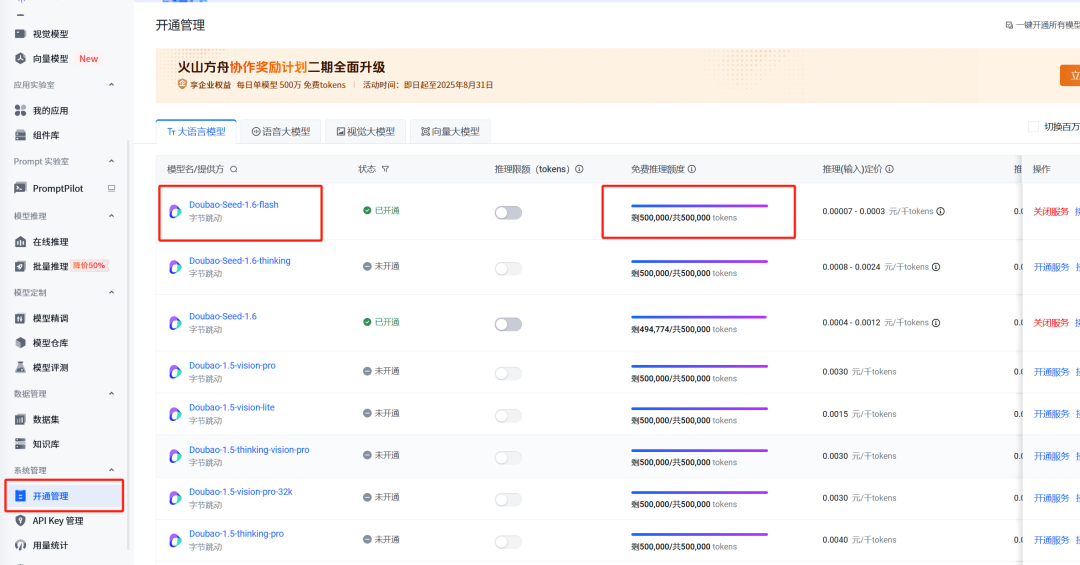The width and height of the screenshot is (1080, 565).
Task: Toggle 推理限额 switch for Doubao-1.5-thinking-vision-pro
Action: 508,458
